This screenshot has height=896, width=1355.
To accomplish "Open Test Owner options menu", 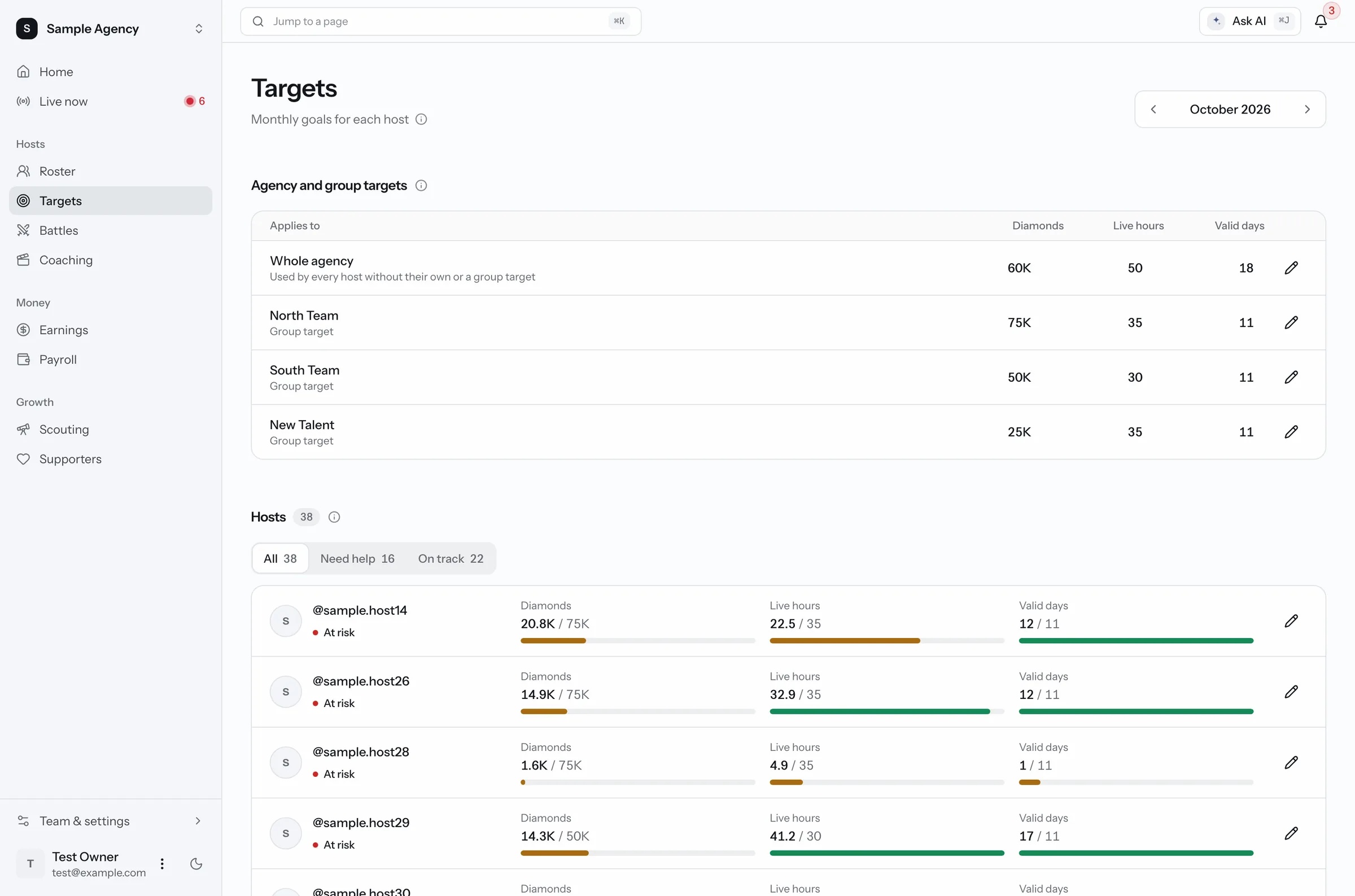I will 162,863.
